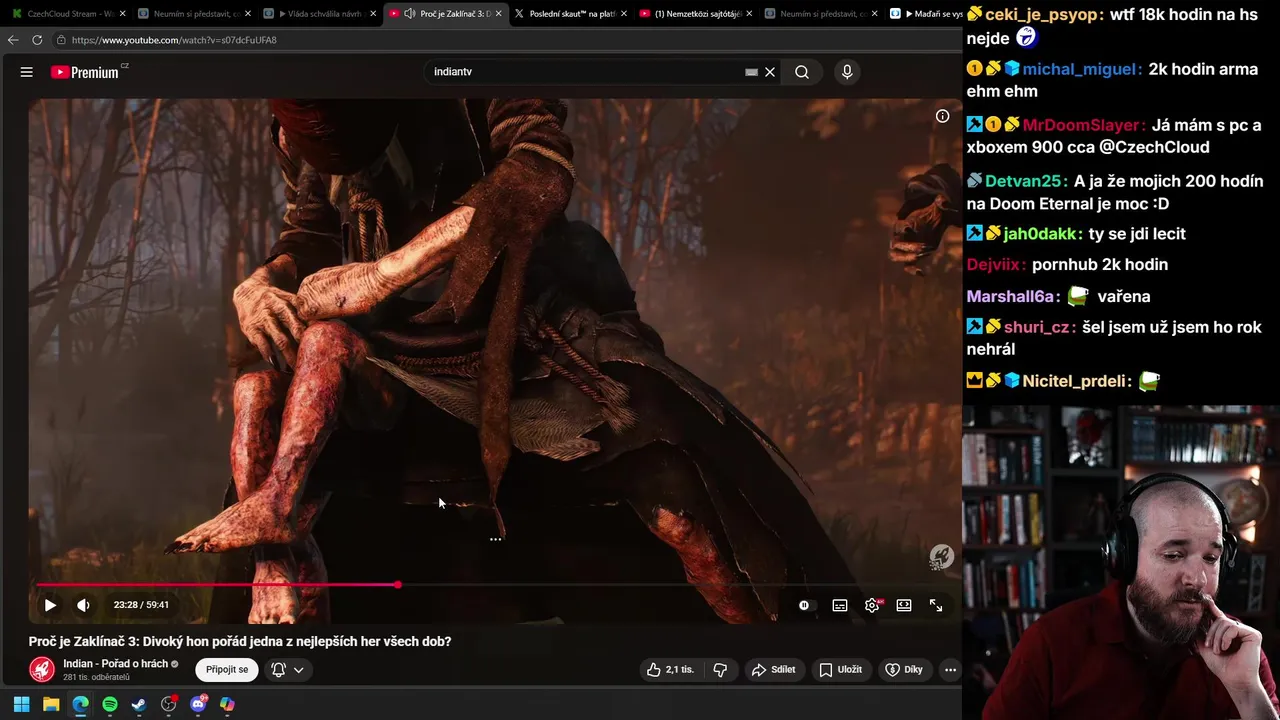Screen dimensions: 1280x720
Task: Click the Díky thanks button
Action: tap(904, 669)
